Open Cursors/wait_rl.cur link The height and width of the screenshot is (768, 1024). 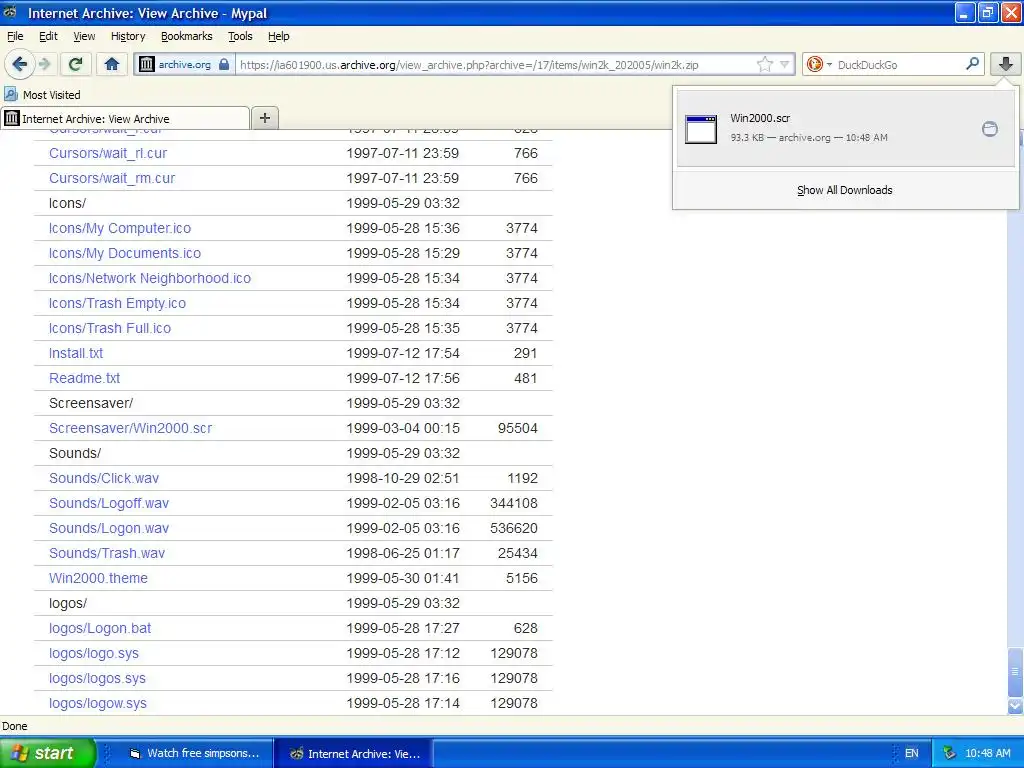click(108, 153)
